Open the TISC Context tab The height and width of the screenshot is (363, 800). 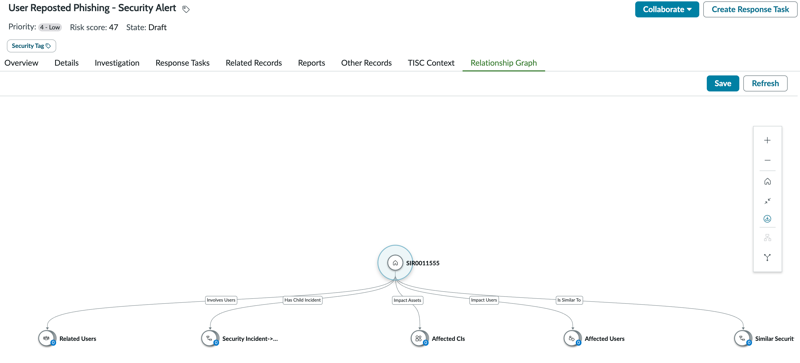coord(431,63)
